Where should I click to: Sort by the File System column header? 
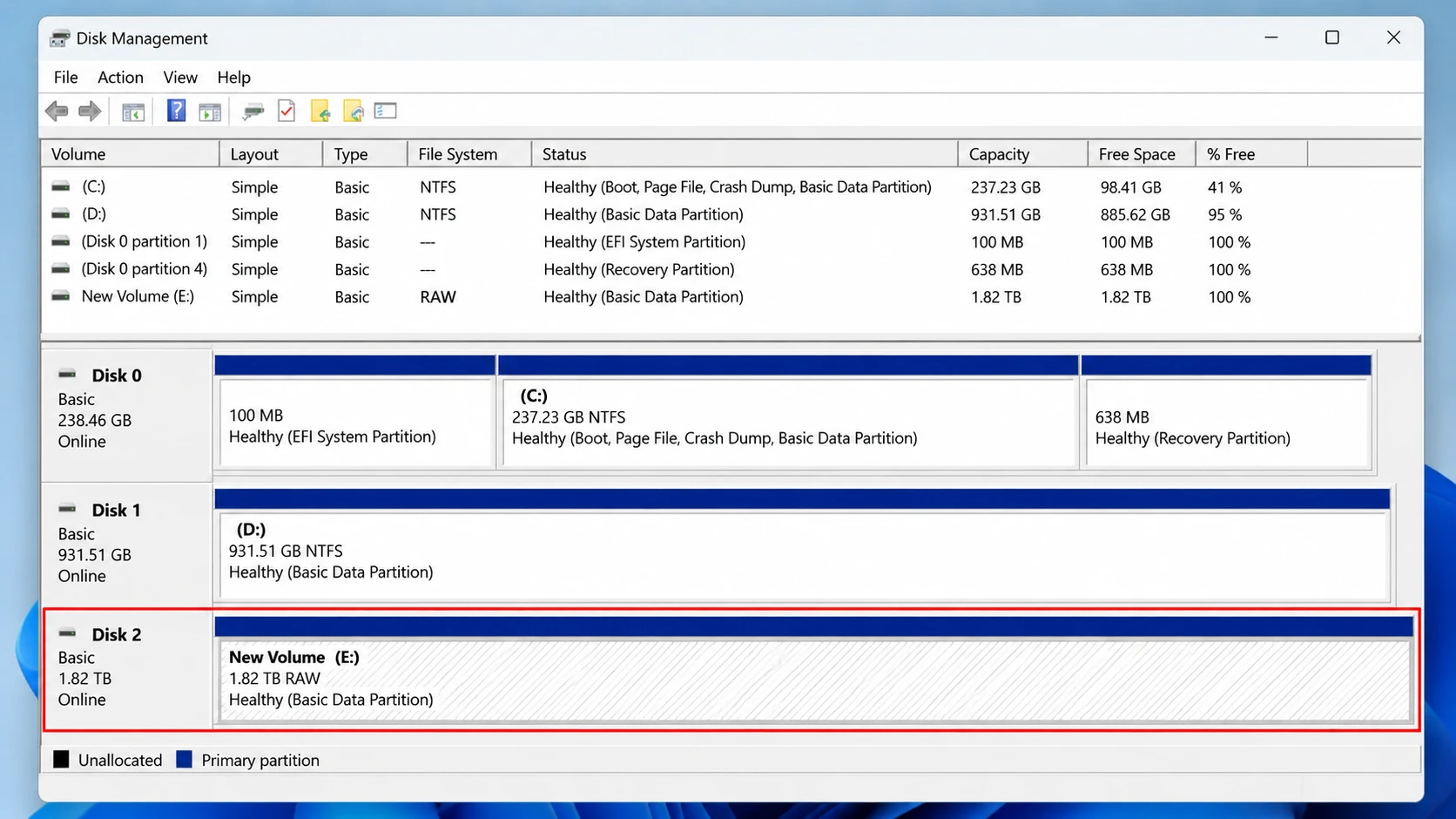(x=469, y=154)
